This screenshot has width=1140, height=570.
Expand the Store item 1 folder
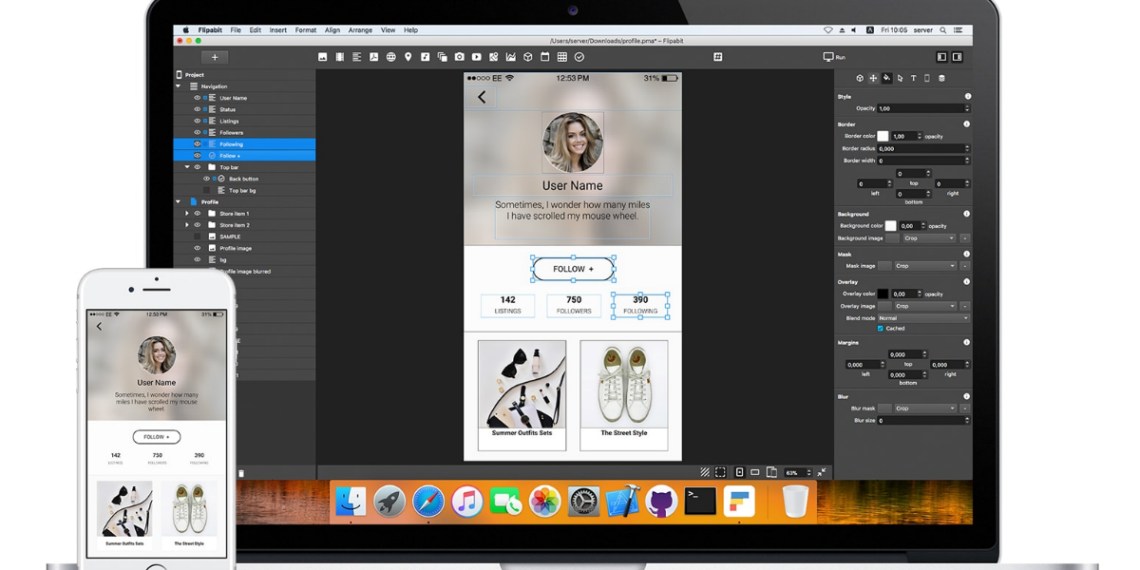(x=187, y=213)
